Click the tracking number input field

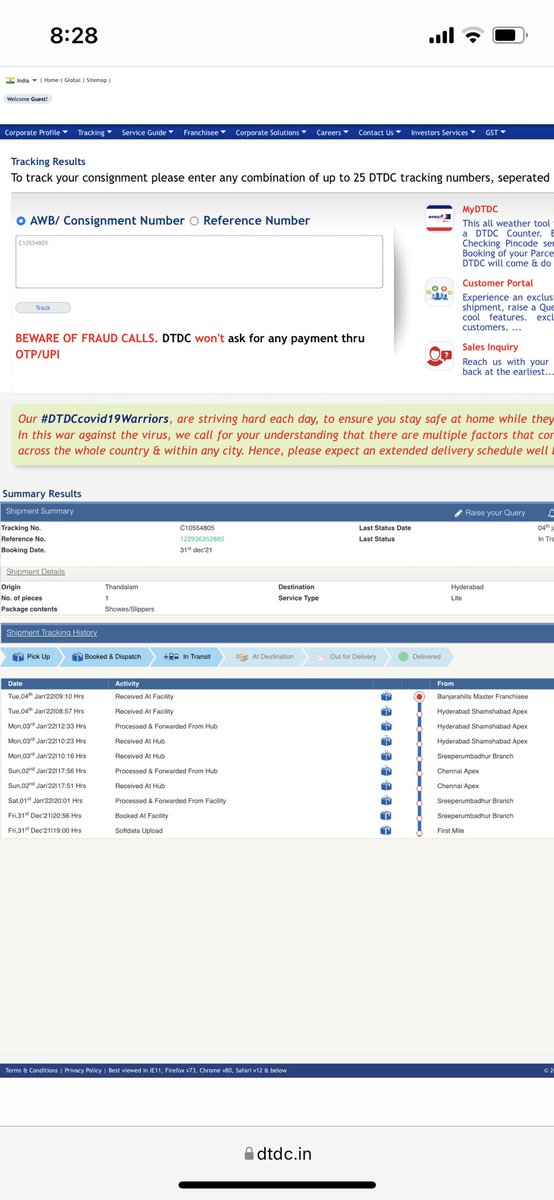click(x=199, y=262)
